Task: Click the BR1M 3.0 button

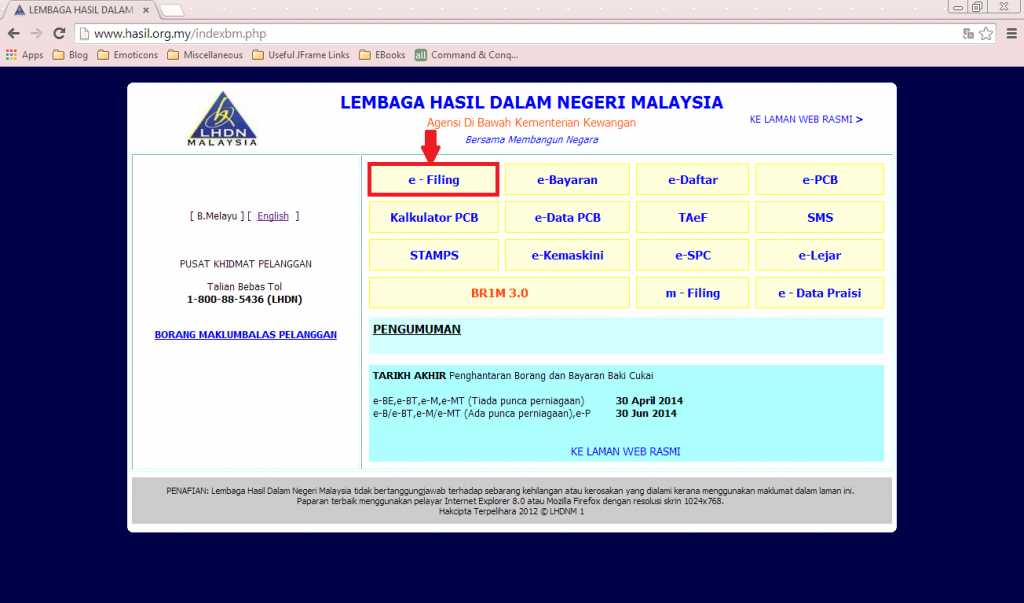Action: tap(499, 293)
